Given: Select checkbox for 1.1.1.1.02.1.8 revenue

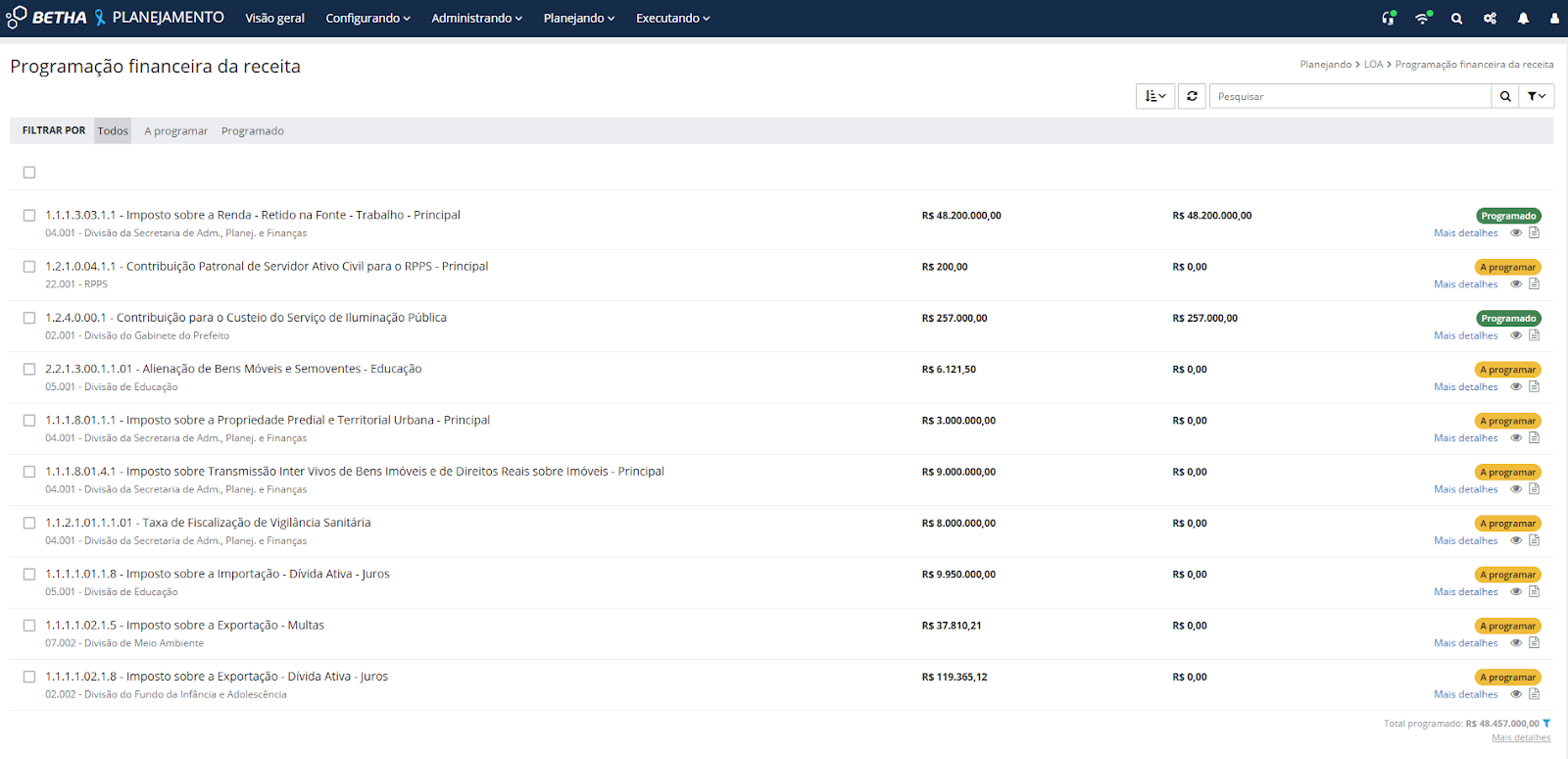Looking at the screenshot, I should coord(29,677).
